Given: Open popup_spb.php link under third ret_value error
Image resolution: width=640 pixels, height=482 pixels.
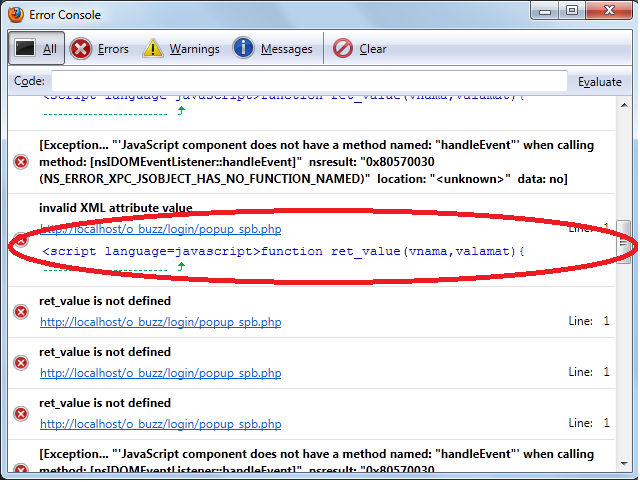Looking at the screenshot, I should (x=161, y=424).
